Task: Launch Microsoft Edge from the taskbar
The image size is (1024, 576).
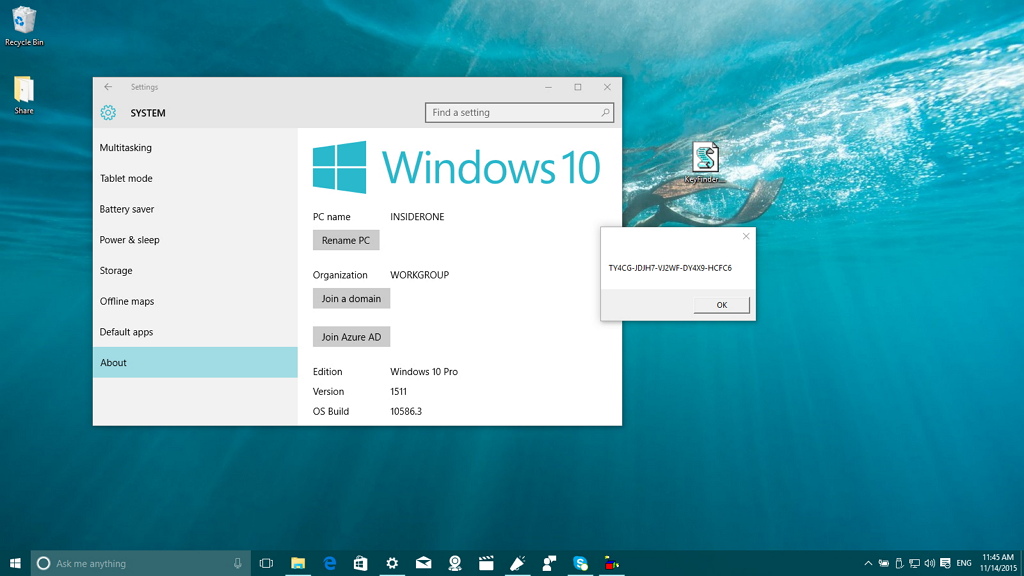Action: coord(330,563)
